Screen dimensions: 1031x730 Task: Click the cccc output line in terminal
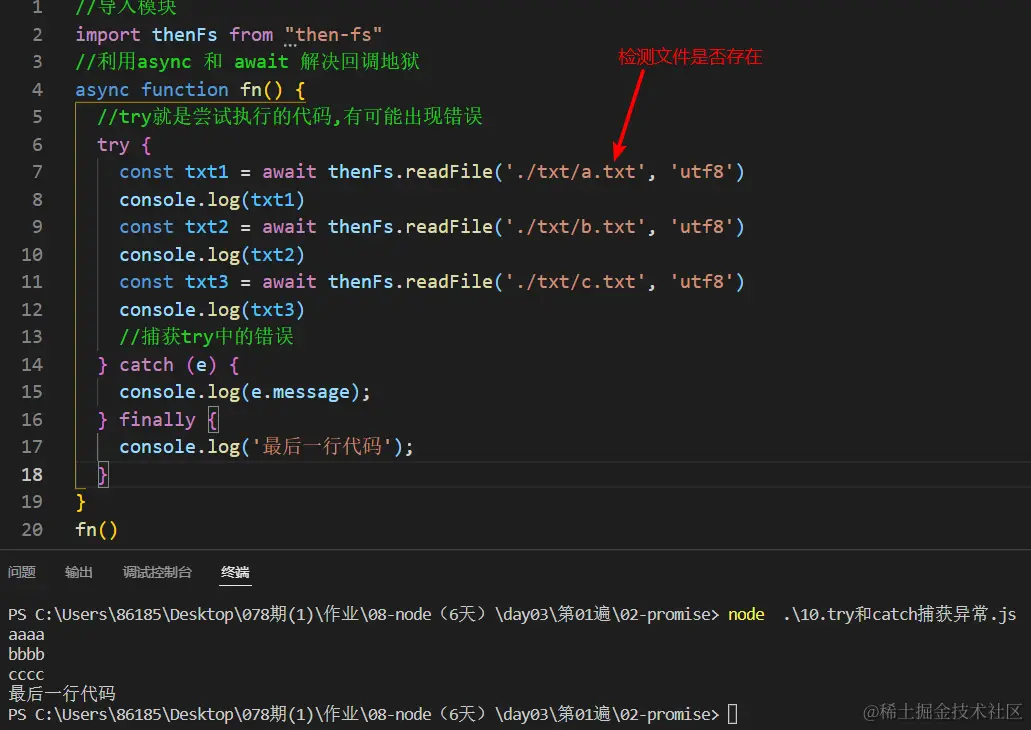point(26,675)
